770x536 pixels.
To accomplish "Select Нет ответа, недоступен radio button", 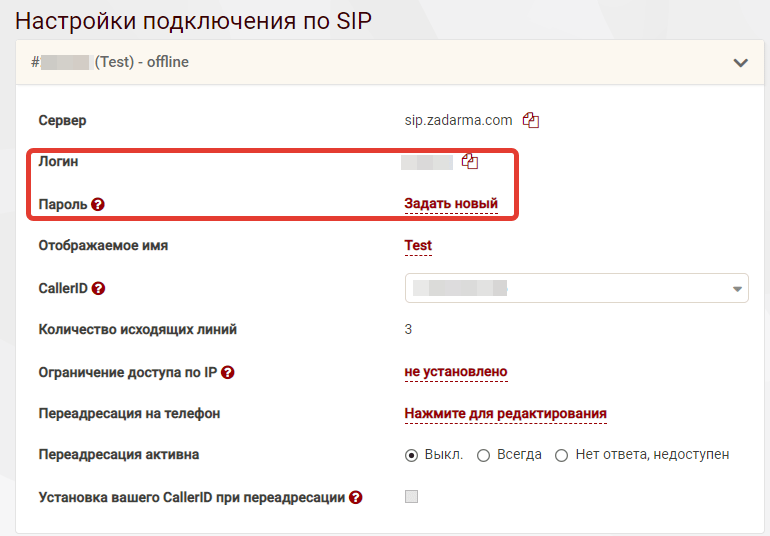I will [561, 455].
